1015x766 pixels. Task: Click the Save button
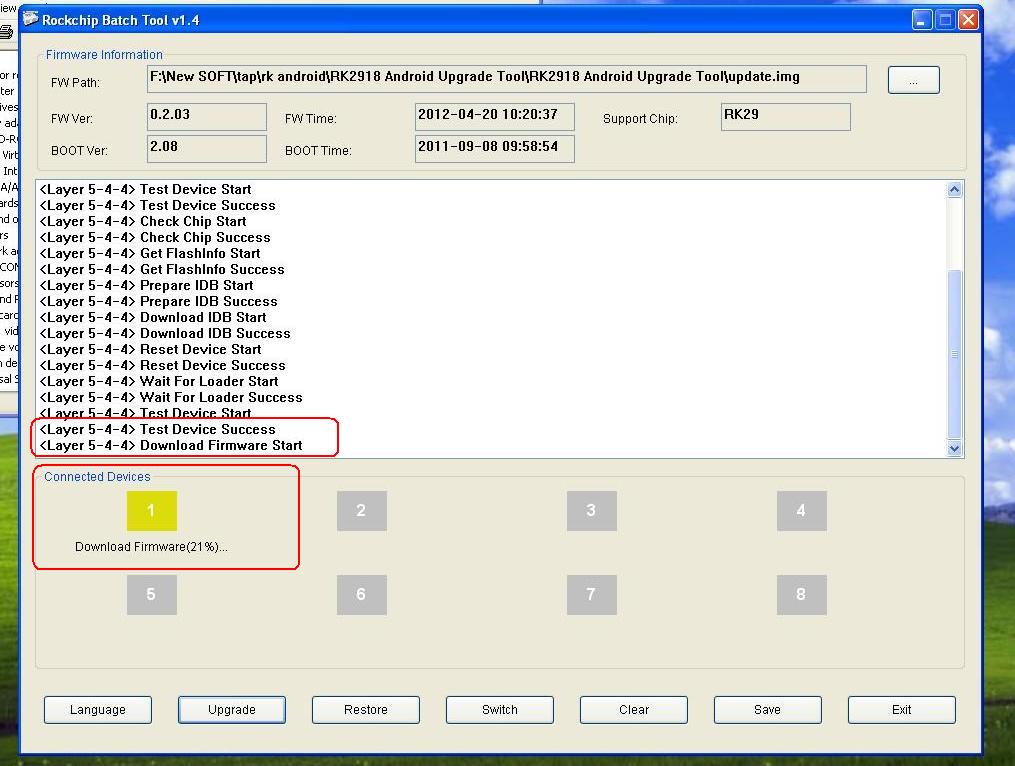click(x=768, y=710)
